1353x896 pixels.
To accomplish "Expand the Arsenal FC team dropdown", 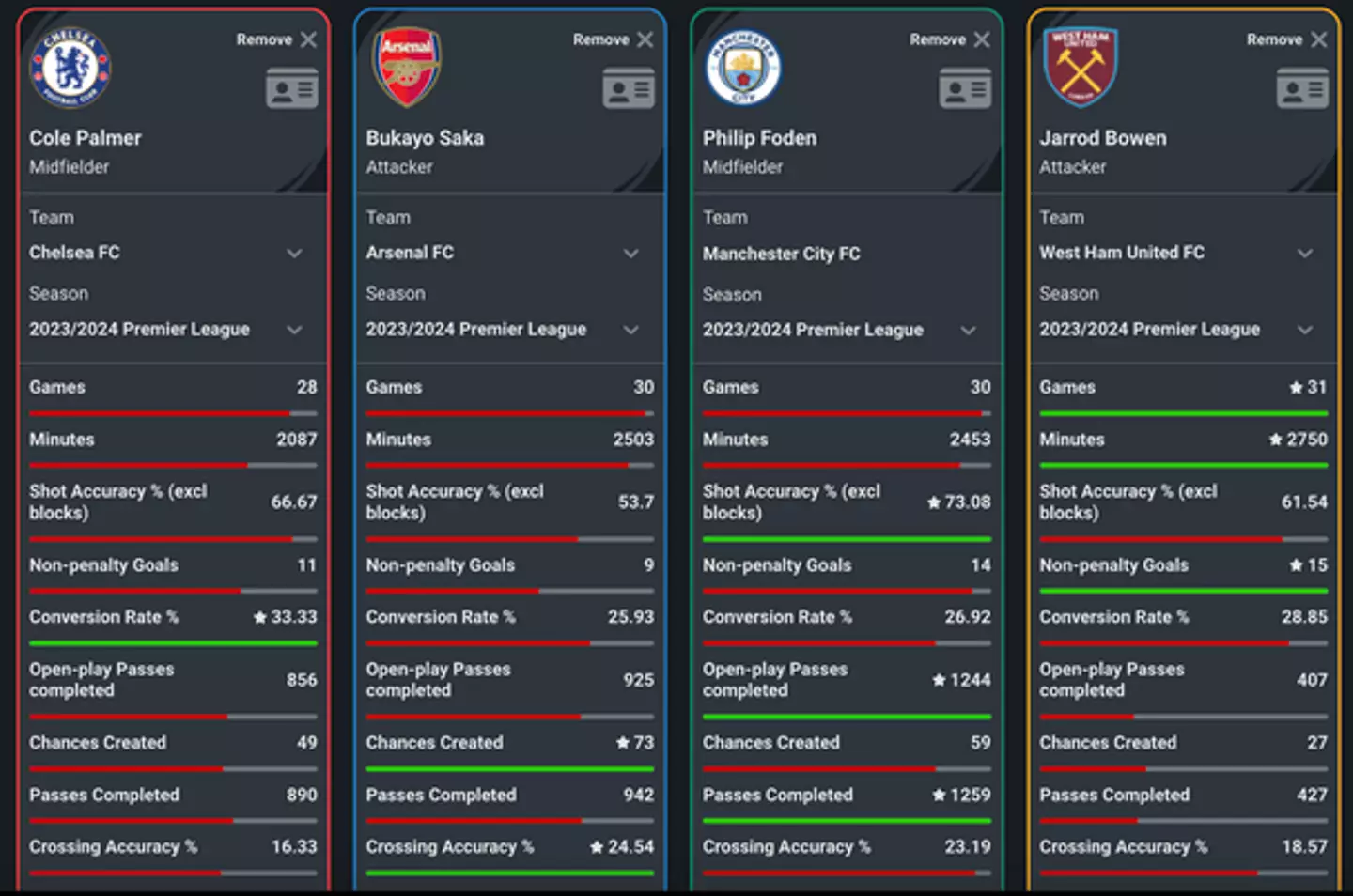I will (631, 254).
